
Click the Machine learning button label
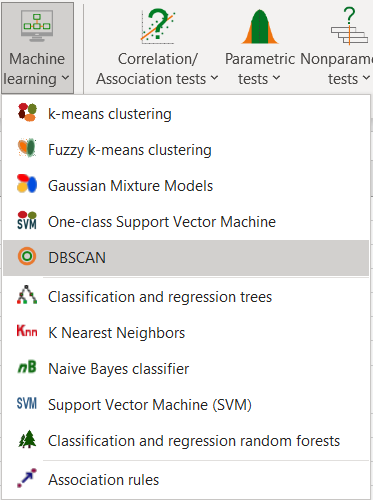click(x=33, y=69)
